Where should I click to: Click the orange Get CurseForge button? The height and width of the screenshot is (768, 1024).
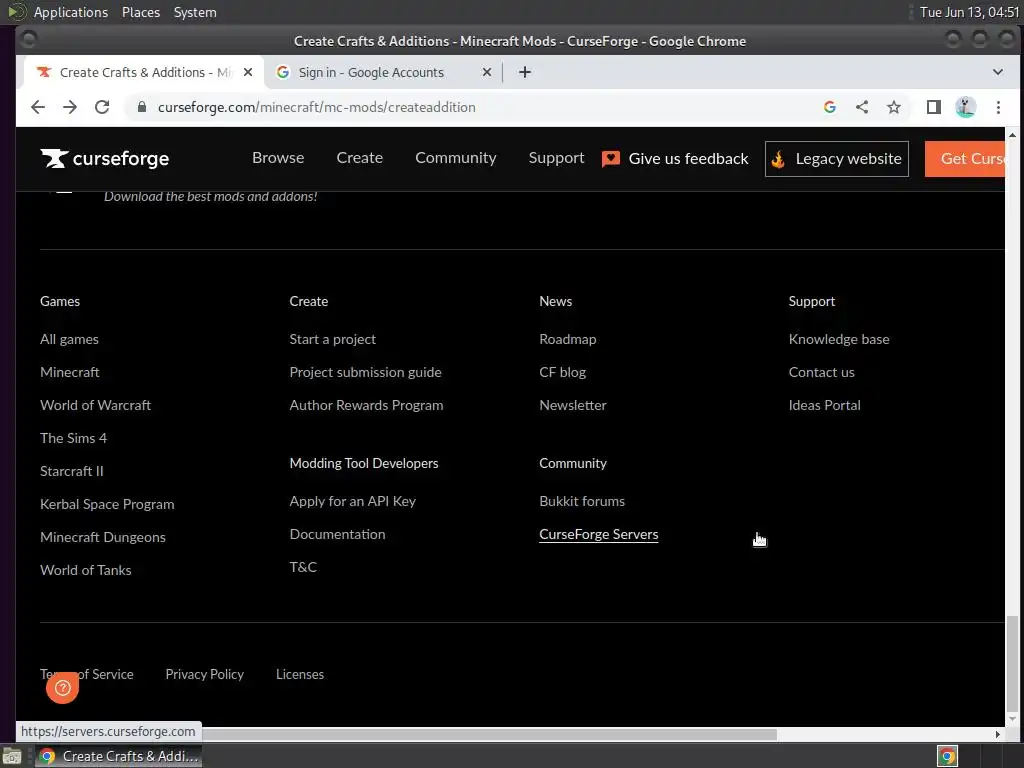tap(965, 159)
